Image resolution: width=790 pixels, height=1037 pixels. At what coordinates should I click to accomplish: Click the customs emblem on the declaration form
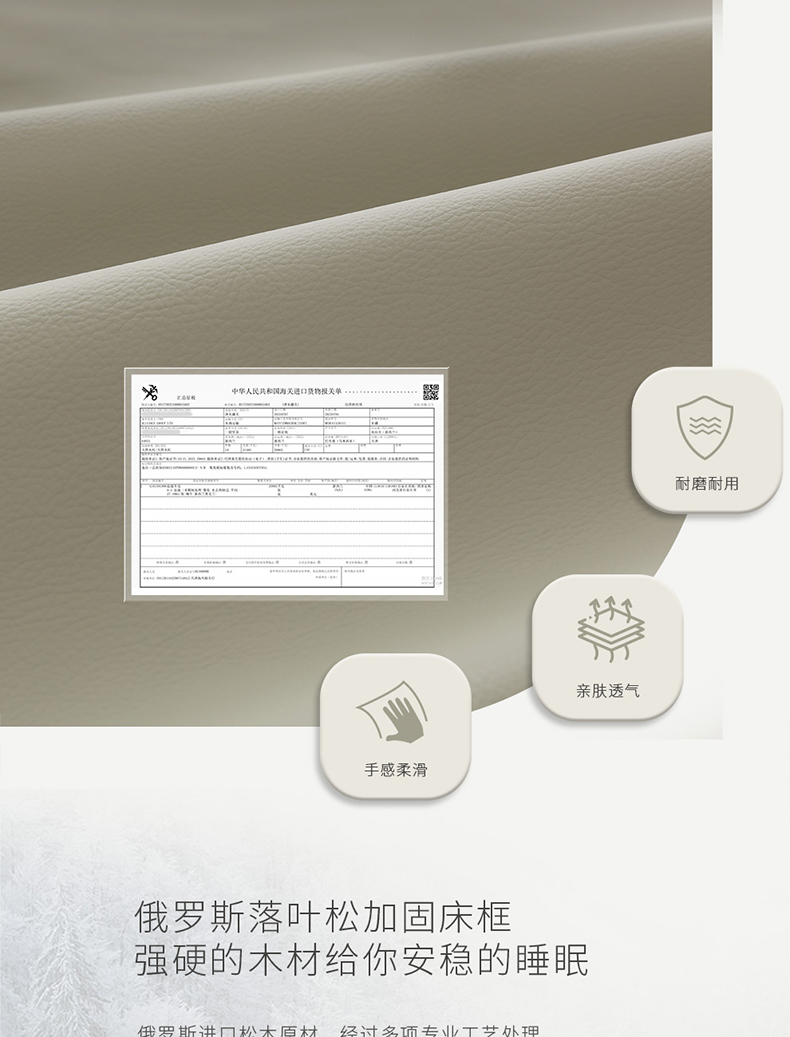pos(151,392)
